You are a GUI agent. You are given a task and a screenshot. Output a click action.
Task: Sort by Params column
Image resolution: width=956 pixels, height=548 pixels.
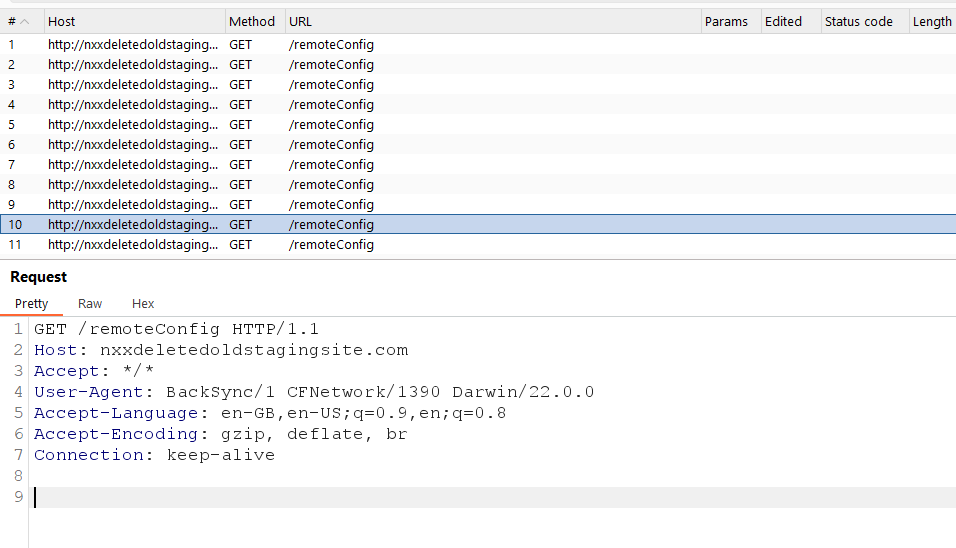[726, 21]
